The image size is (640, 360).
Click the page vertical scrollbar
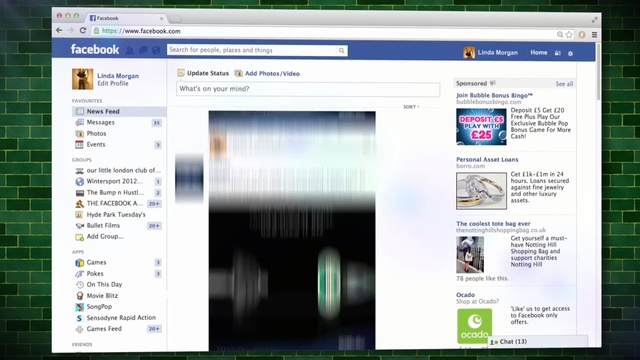point(598,72)
